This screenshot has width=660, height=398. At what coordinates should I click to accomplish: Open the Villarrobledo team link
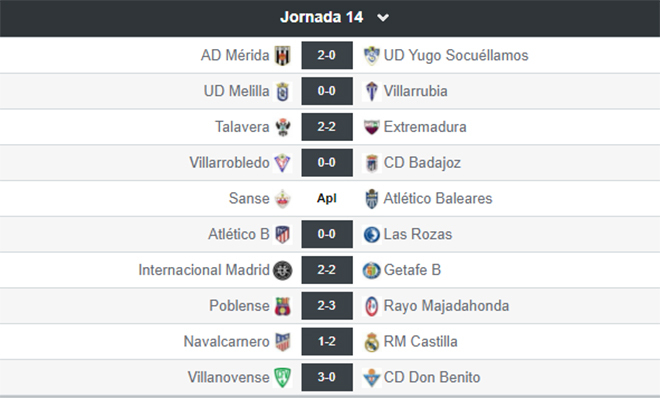pos(229,162)
